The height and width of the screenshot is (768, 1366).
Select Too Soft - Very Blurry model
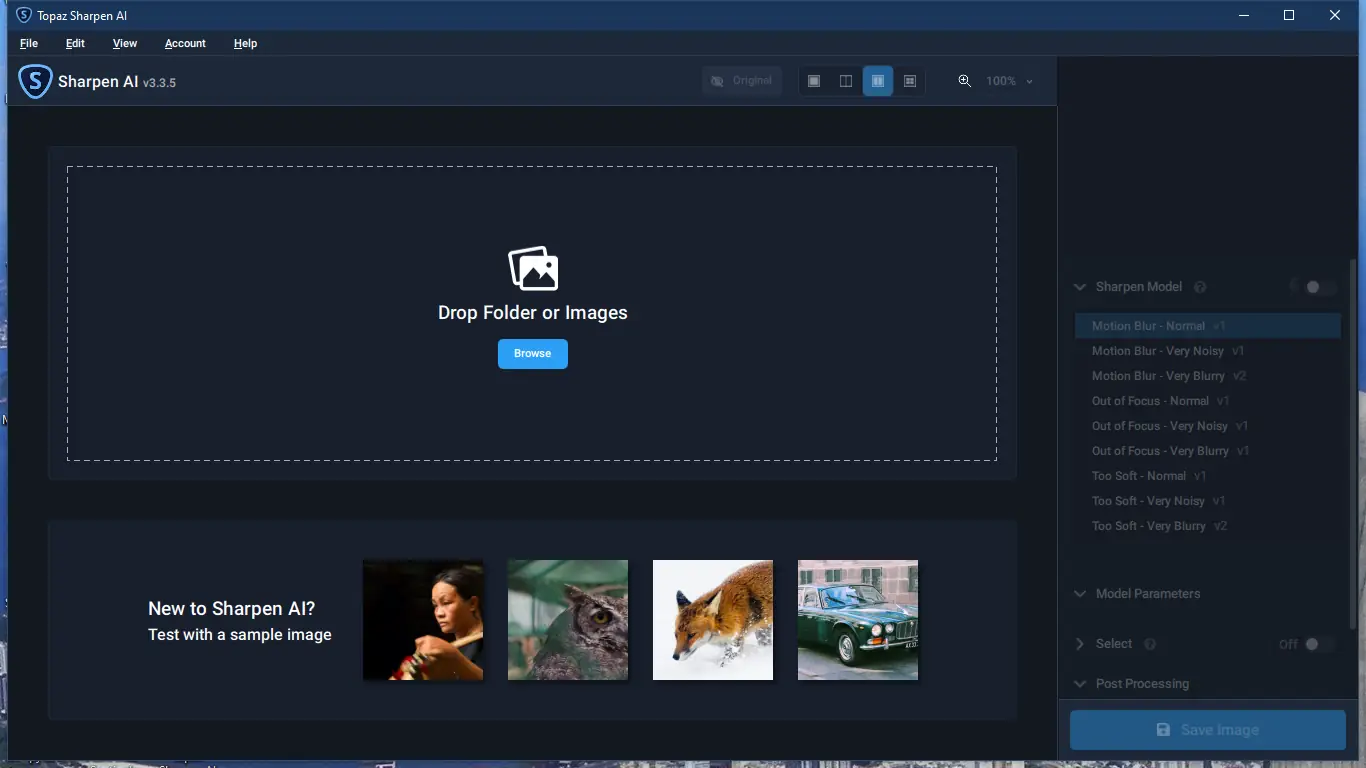(1208, 526)
